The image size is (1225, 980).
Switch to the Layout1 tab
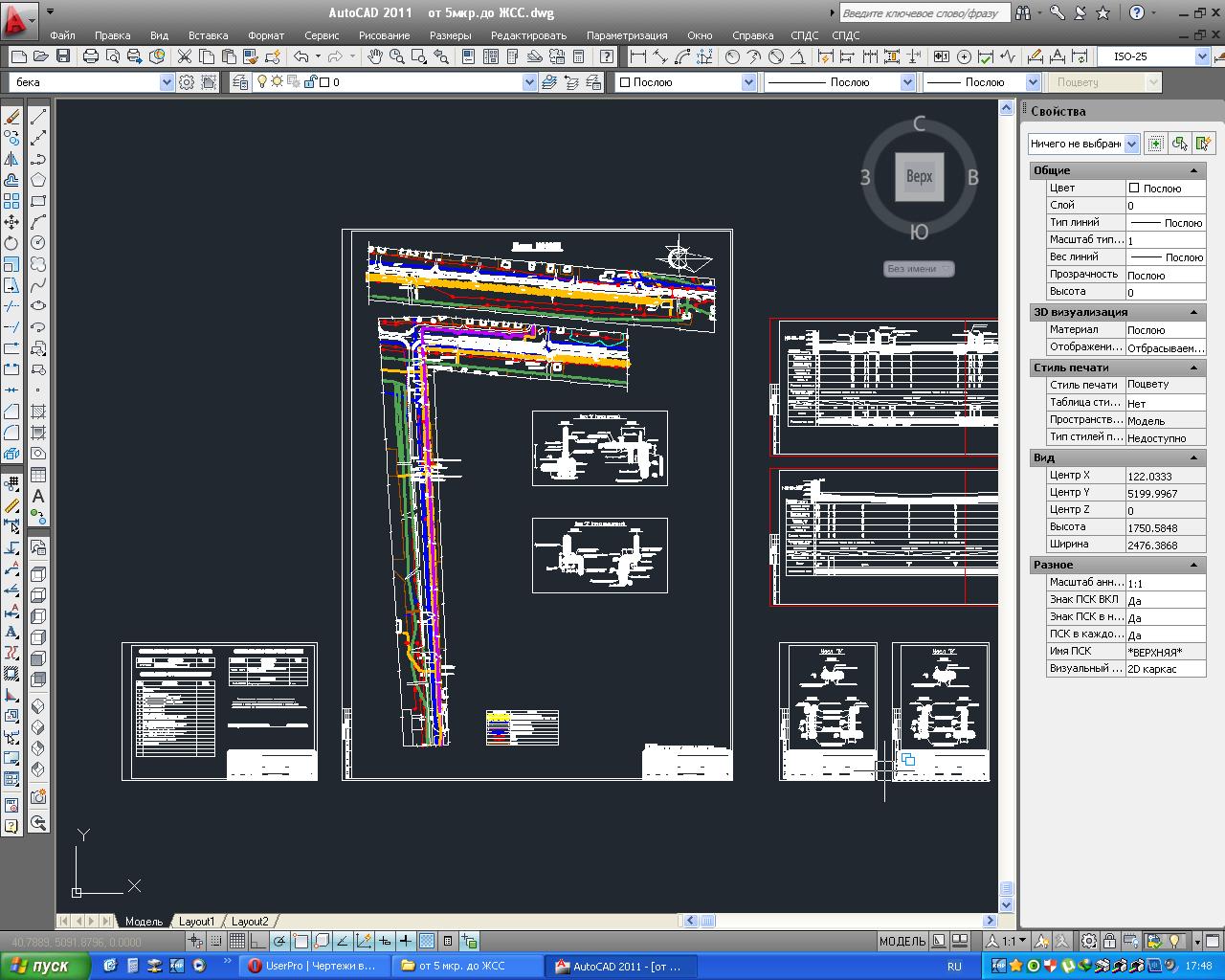click(x=197, y=921)
